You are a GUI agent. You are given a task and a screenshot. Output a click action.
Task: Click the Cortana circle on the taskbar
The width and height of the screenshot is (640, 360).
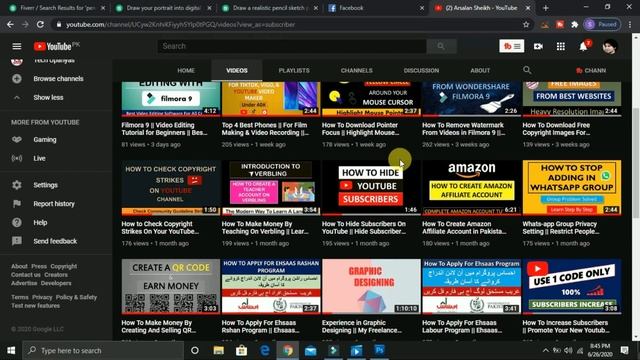(195, 350)
